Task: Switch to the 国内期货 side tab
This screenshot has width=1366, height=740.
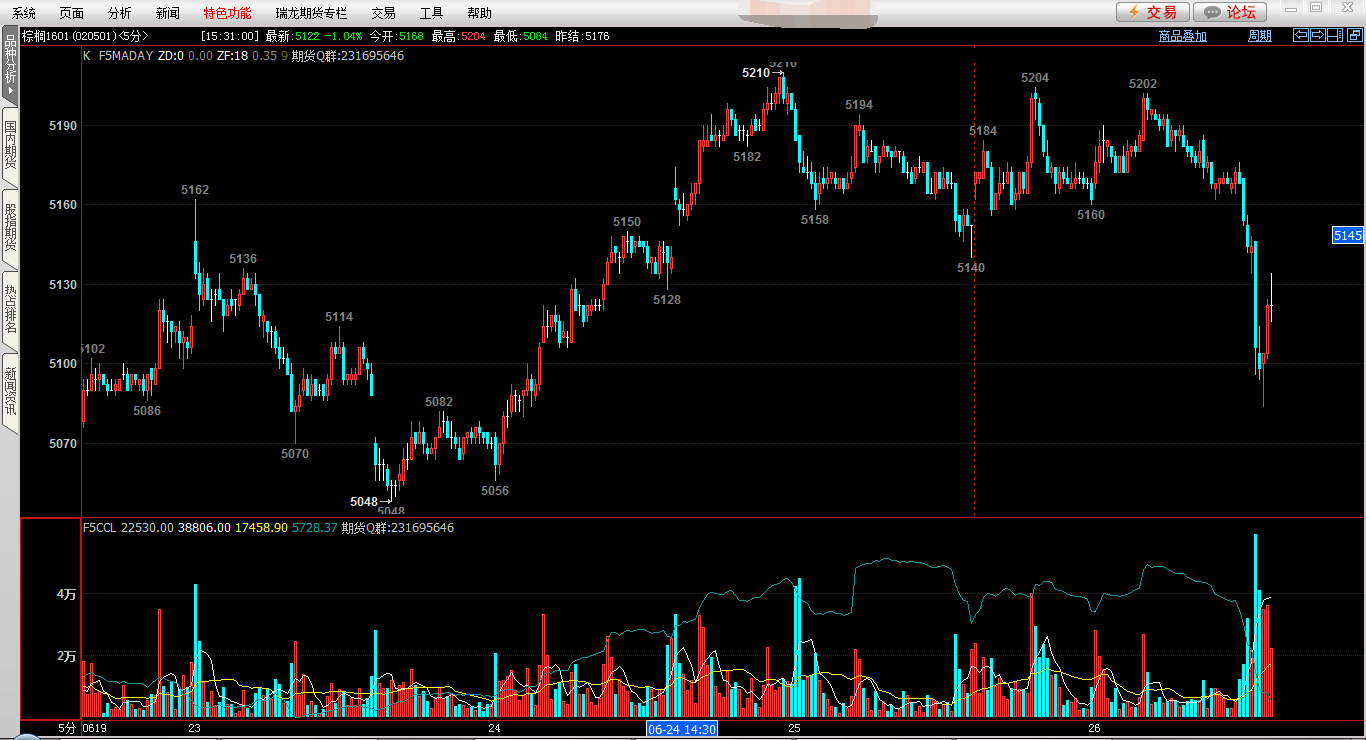Action: 10,145
